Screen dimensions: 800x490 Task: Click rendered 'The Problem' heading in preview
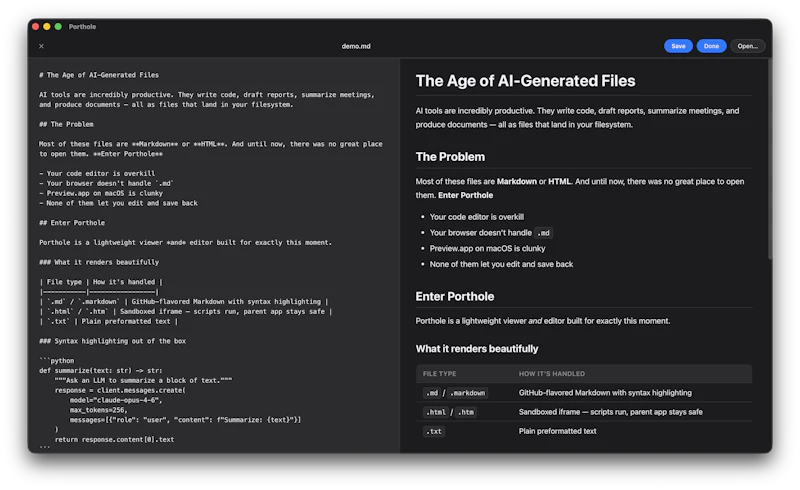click(x=450, y=157)
